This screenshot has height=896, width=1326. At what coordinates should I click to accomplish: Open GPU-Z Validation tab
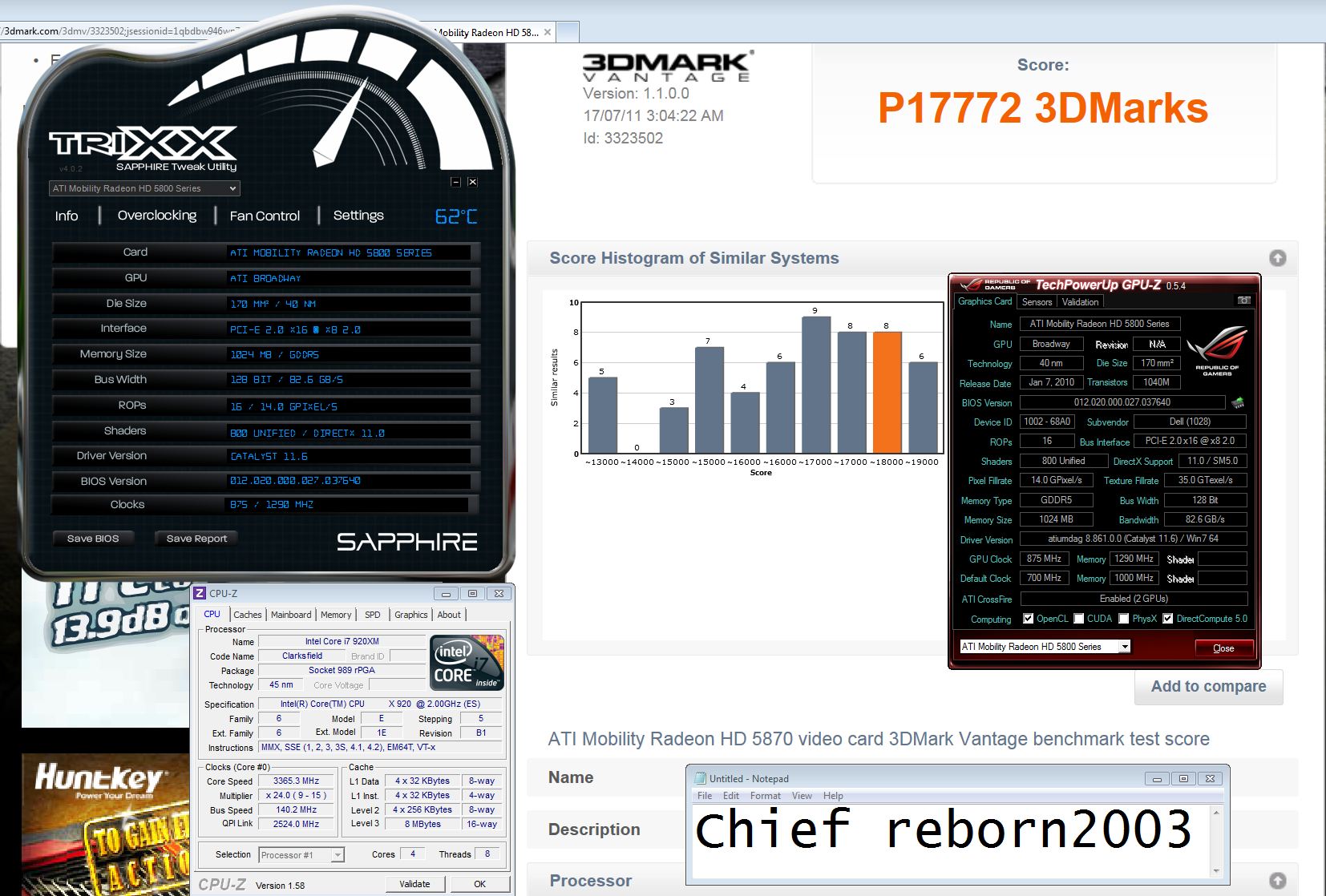(1080, 302)
